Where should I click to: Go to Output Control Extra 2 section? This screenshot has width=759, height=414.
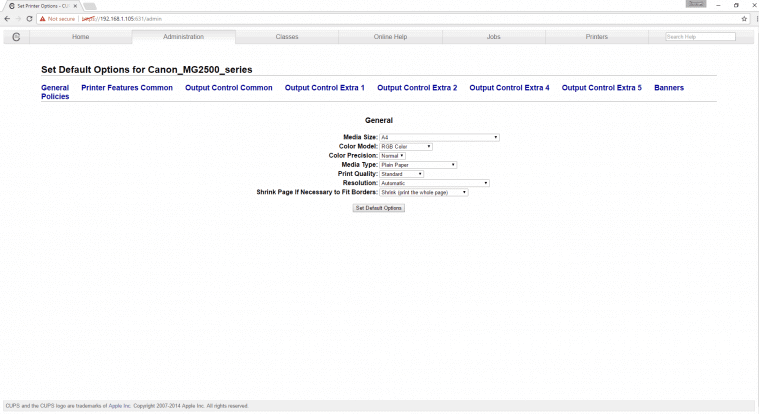point(417,88)
